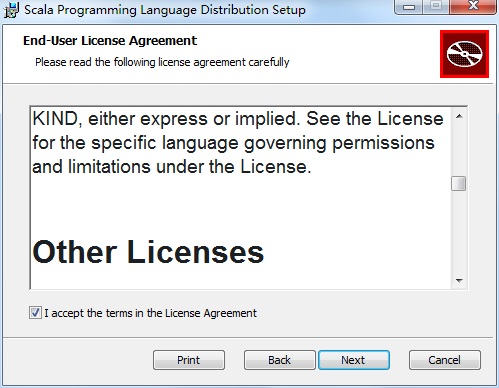Click the red disc installer logo
The width and height of the screenshot is (499, 388).
(464, 54)
